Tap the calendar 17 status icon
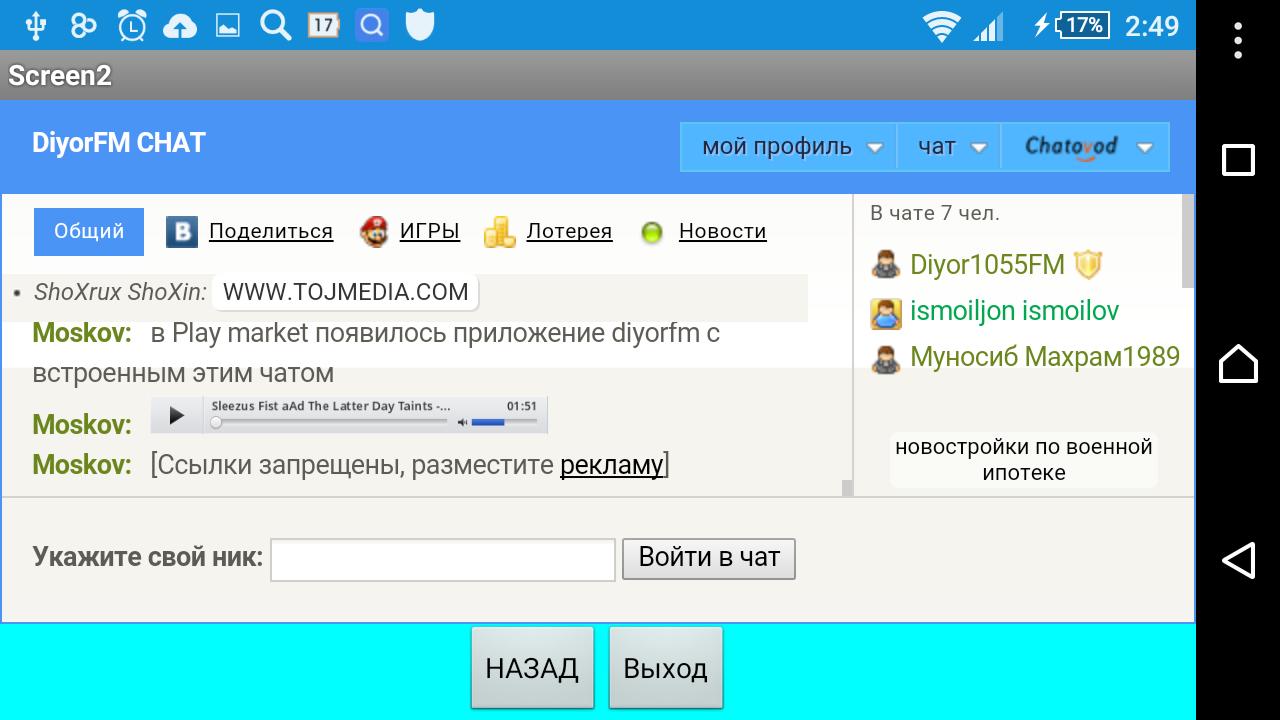This screenshot has height=720, width=1280. [x=323, y=25]
